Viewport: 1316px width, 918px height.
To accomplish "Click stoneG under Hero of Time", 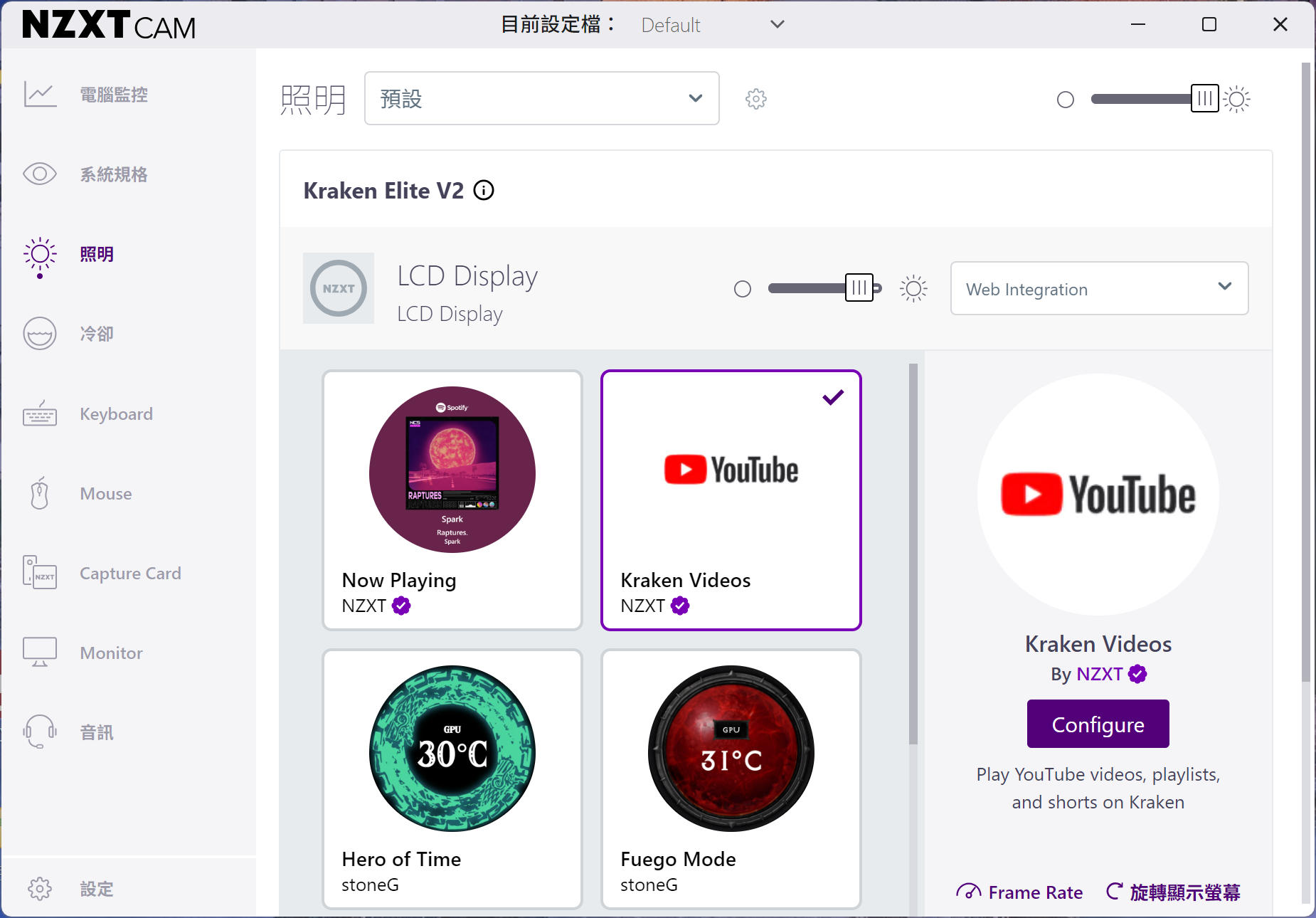I will coord(370,885).
